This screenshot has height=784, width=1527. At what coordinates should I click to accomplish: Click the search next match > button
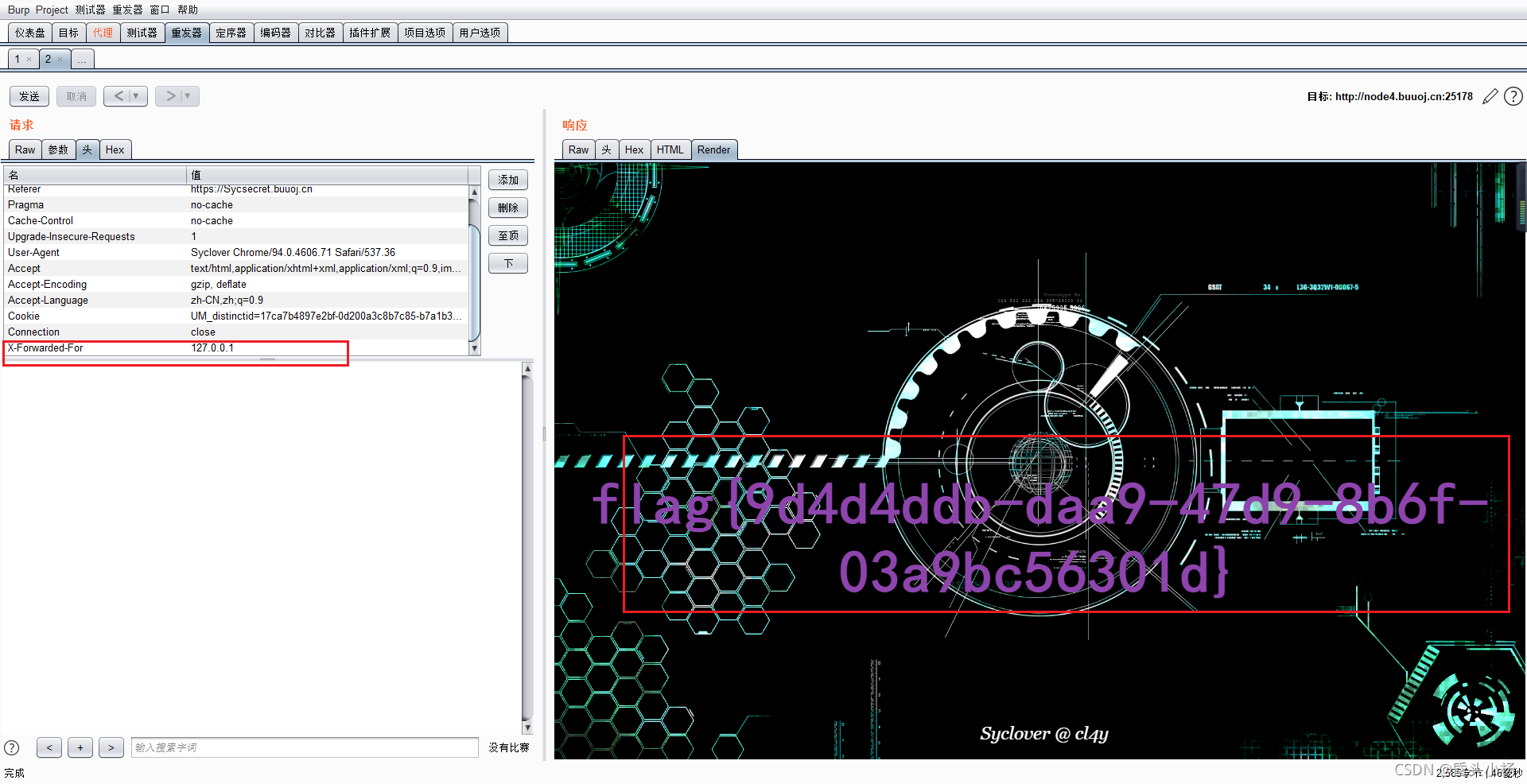point(111,747)
